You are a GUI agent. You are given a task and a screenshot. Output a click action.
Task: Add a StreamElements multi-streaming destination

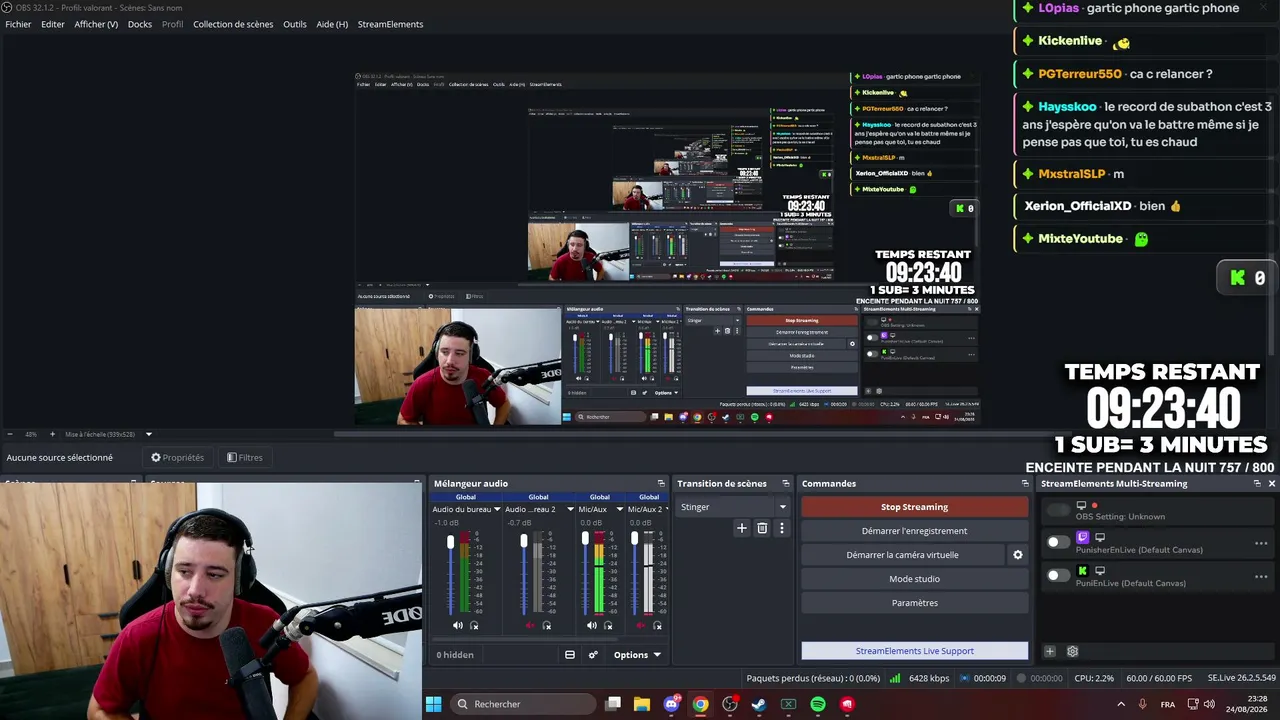1050,651
